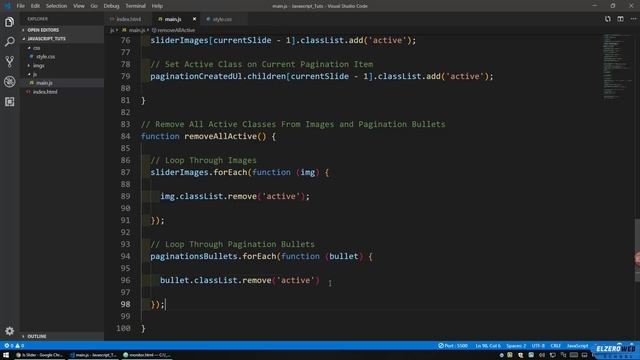
Task: Click errors and warnings status bar indicator
Action: tap(13, 346)
